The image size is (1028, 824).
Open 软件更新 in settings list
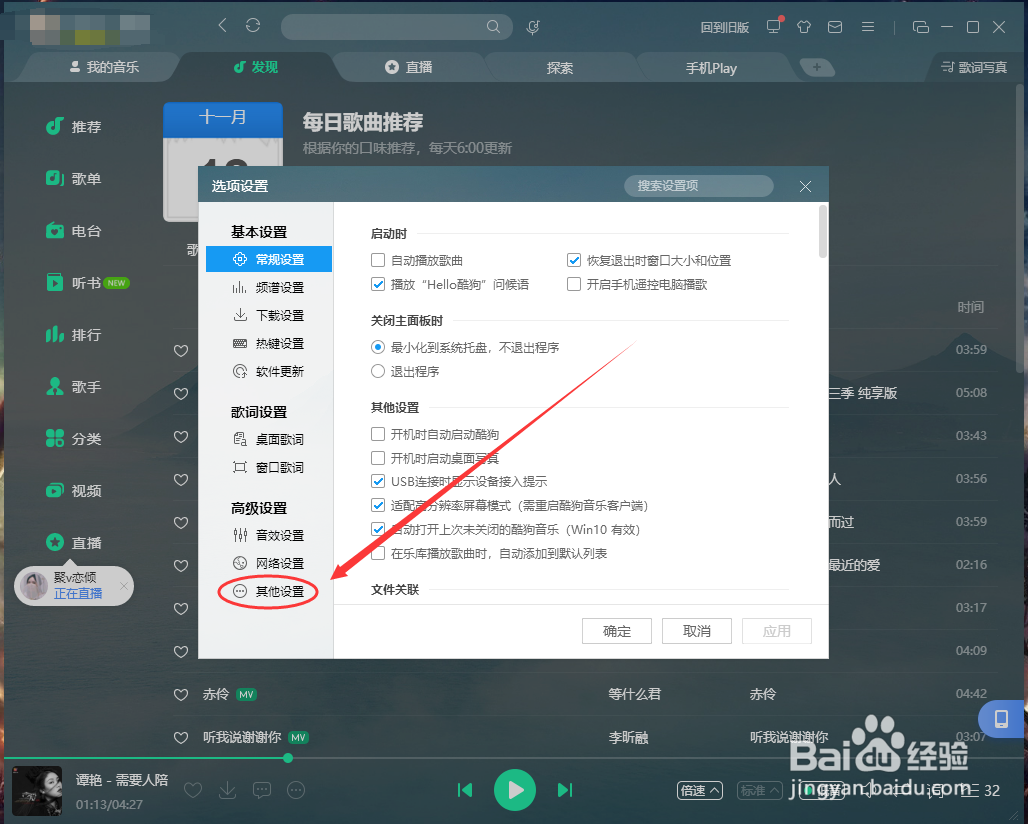(x=269, y=372)
